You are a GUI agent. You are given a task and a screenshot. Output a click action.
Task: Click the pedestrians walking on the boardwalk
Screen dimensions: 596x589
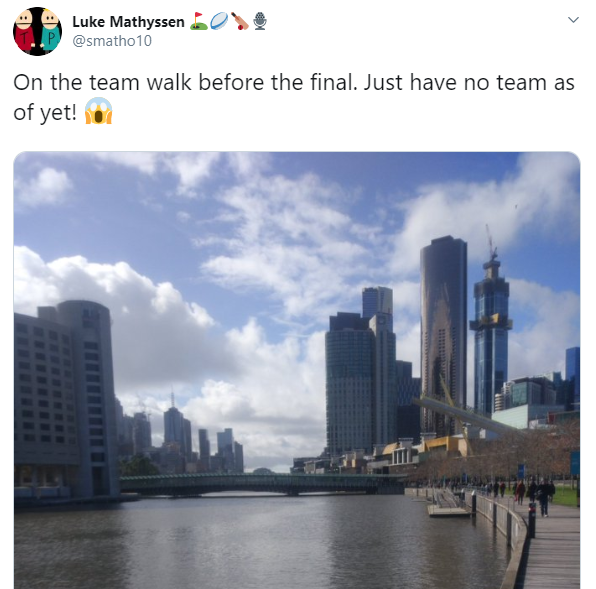(x=534, y=494)
